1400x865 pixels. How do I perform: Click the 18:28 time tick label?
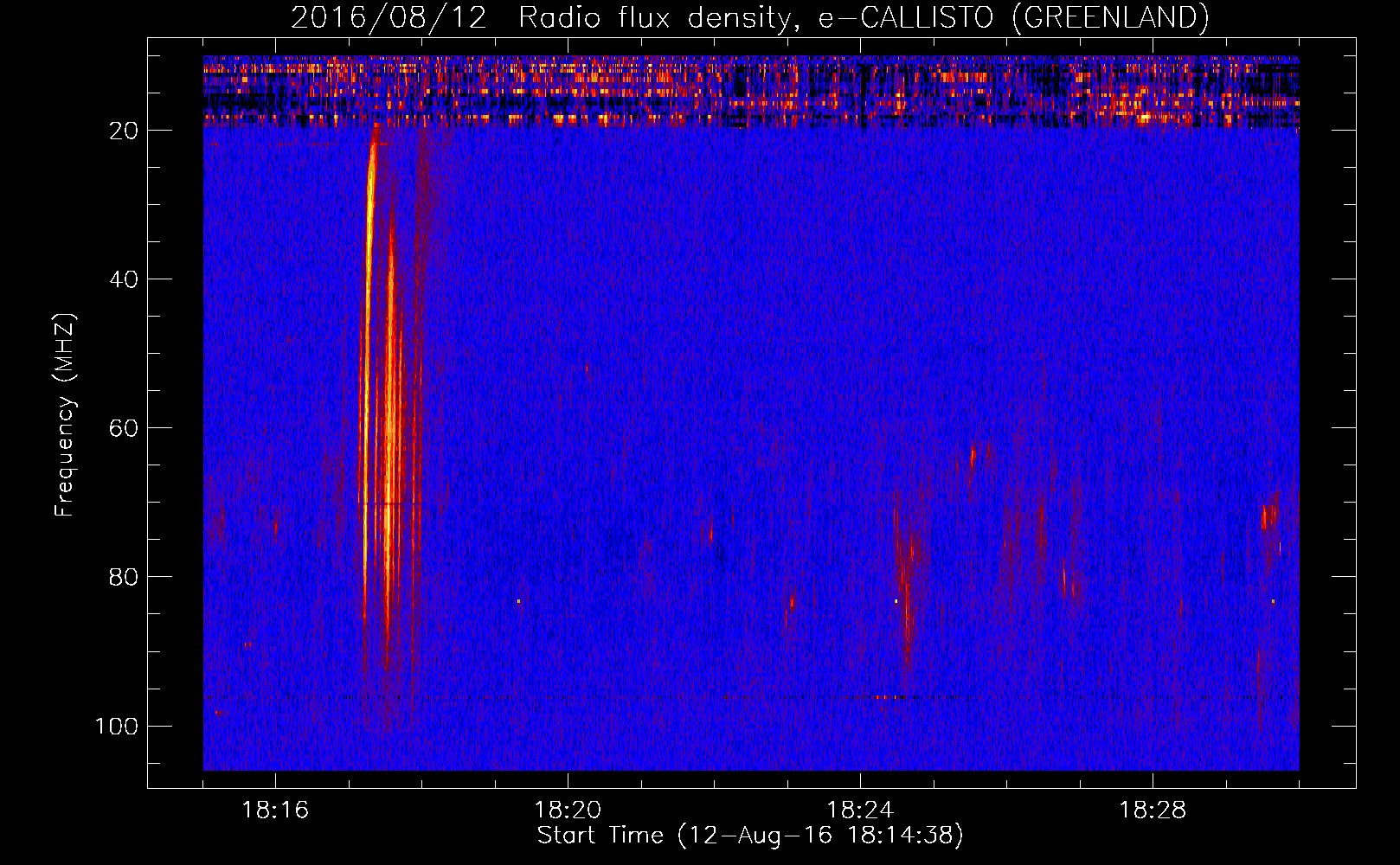pos(1153,811)
